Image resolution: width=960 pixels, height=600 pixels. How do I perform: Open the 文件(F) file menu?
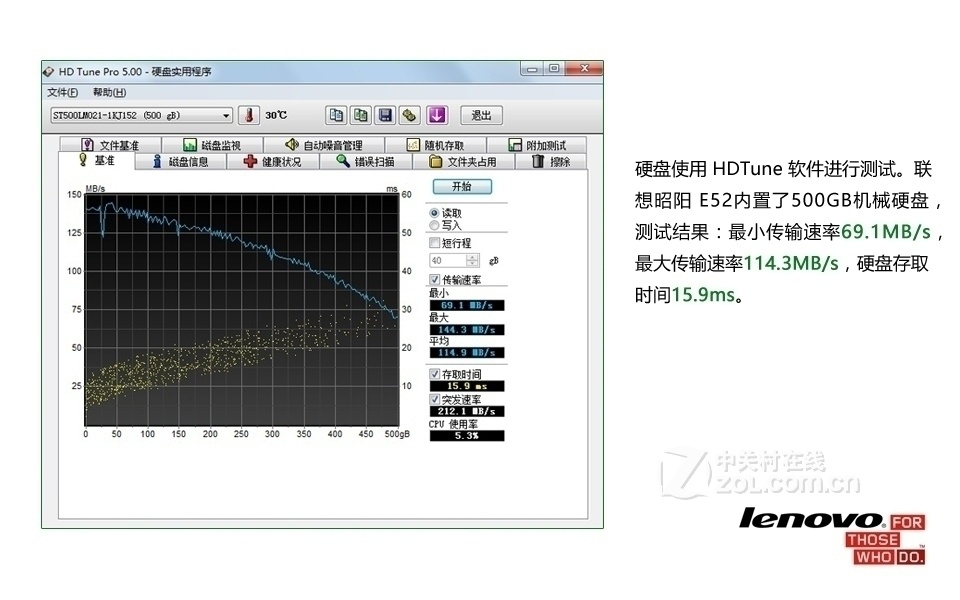pyautogui.click(x=62, y=91)
